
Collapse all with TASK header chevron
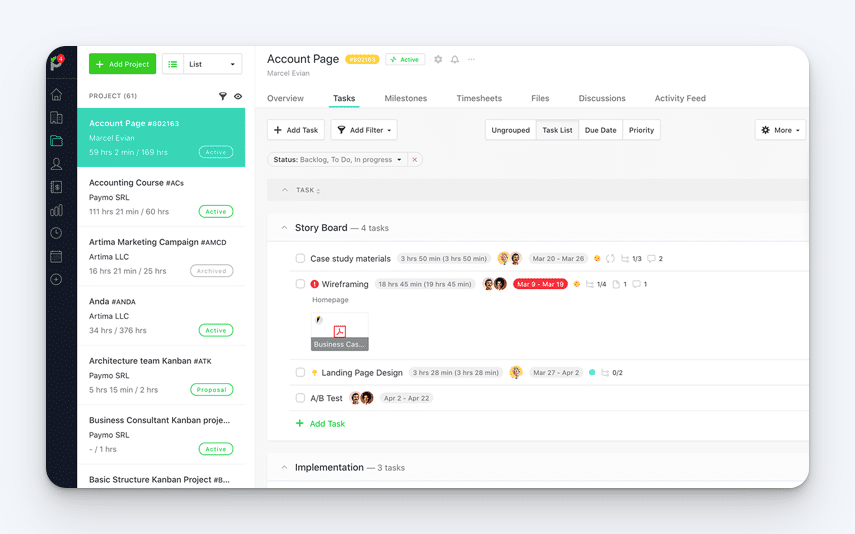click(x=285, y=190)
